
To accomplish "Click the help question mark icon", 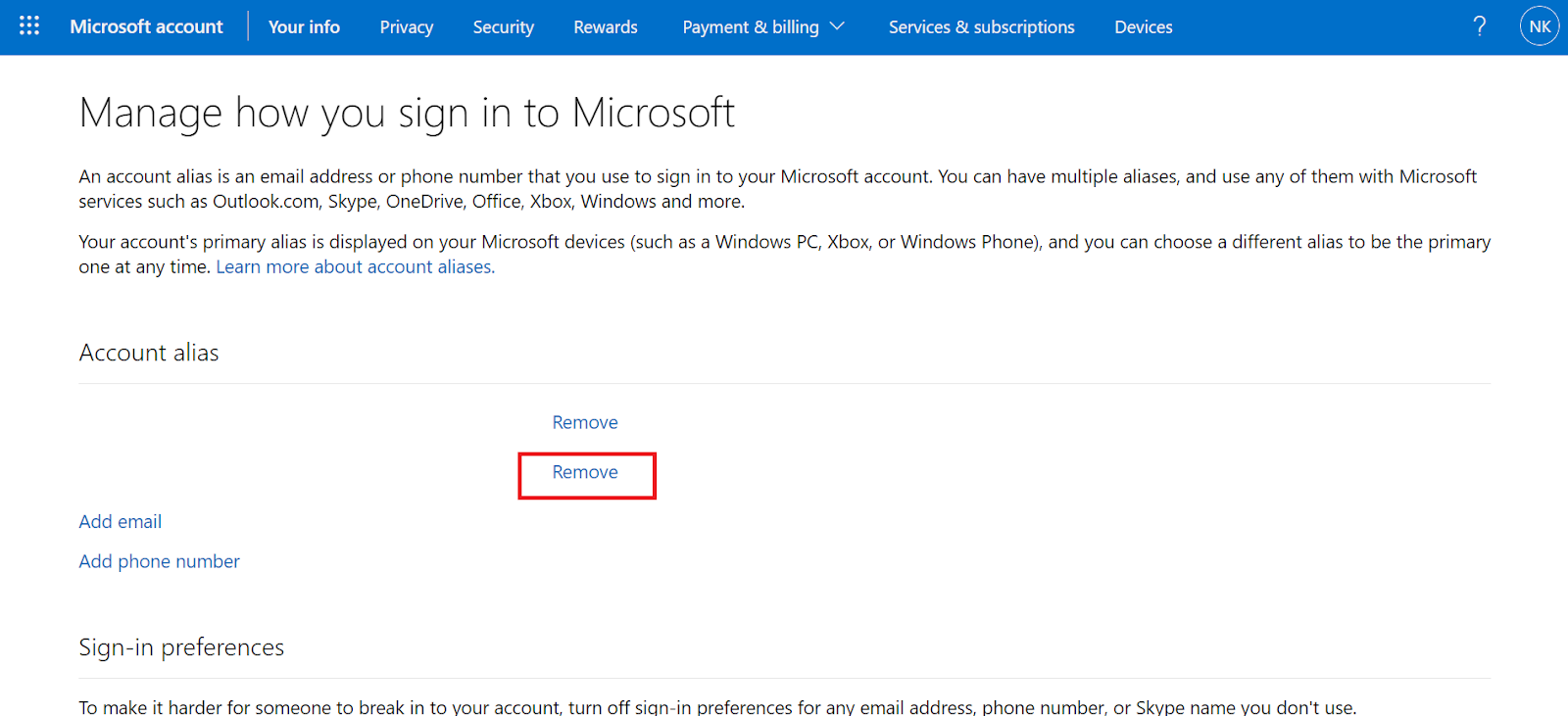I will (1479, 26).
